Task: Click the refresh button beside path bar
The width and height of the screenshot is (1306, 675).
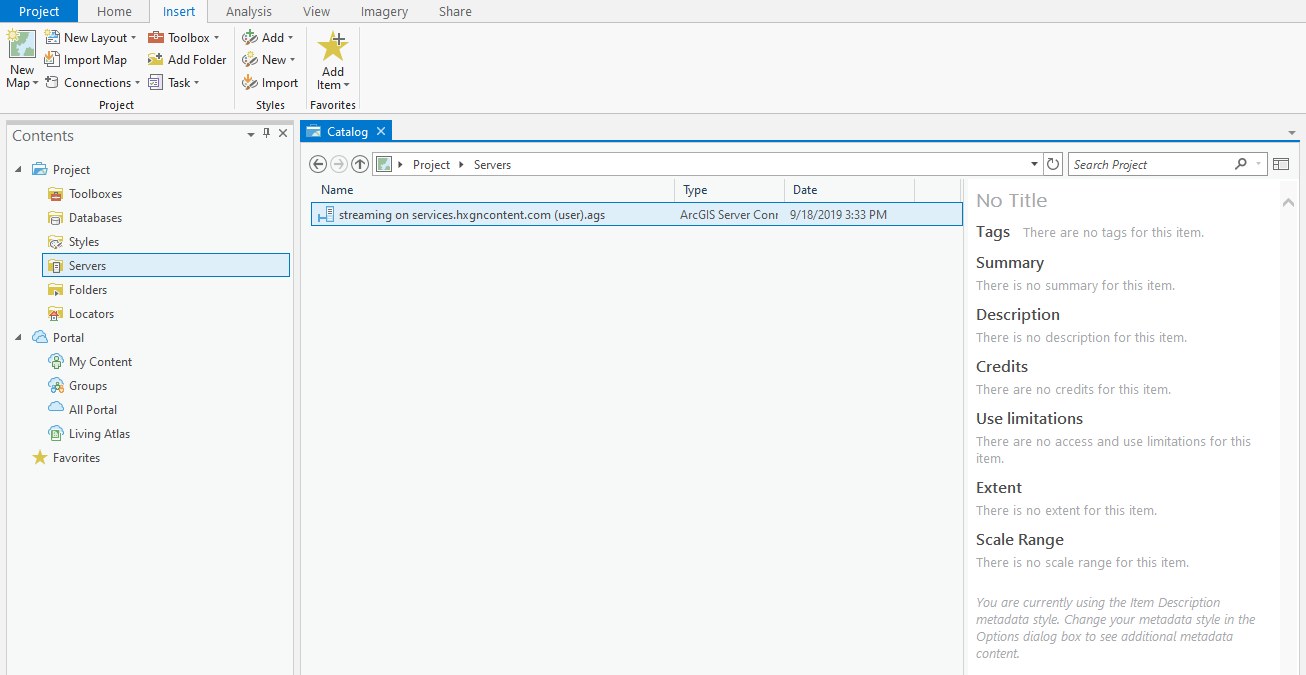Action: pos(1052,164)
